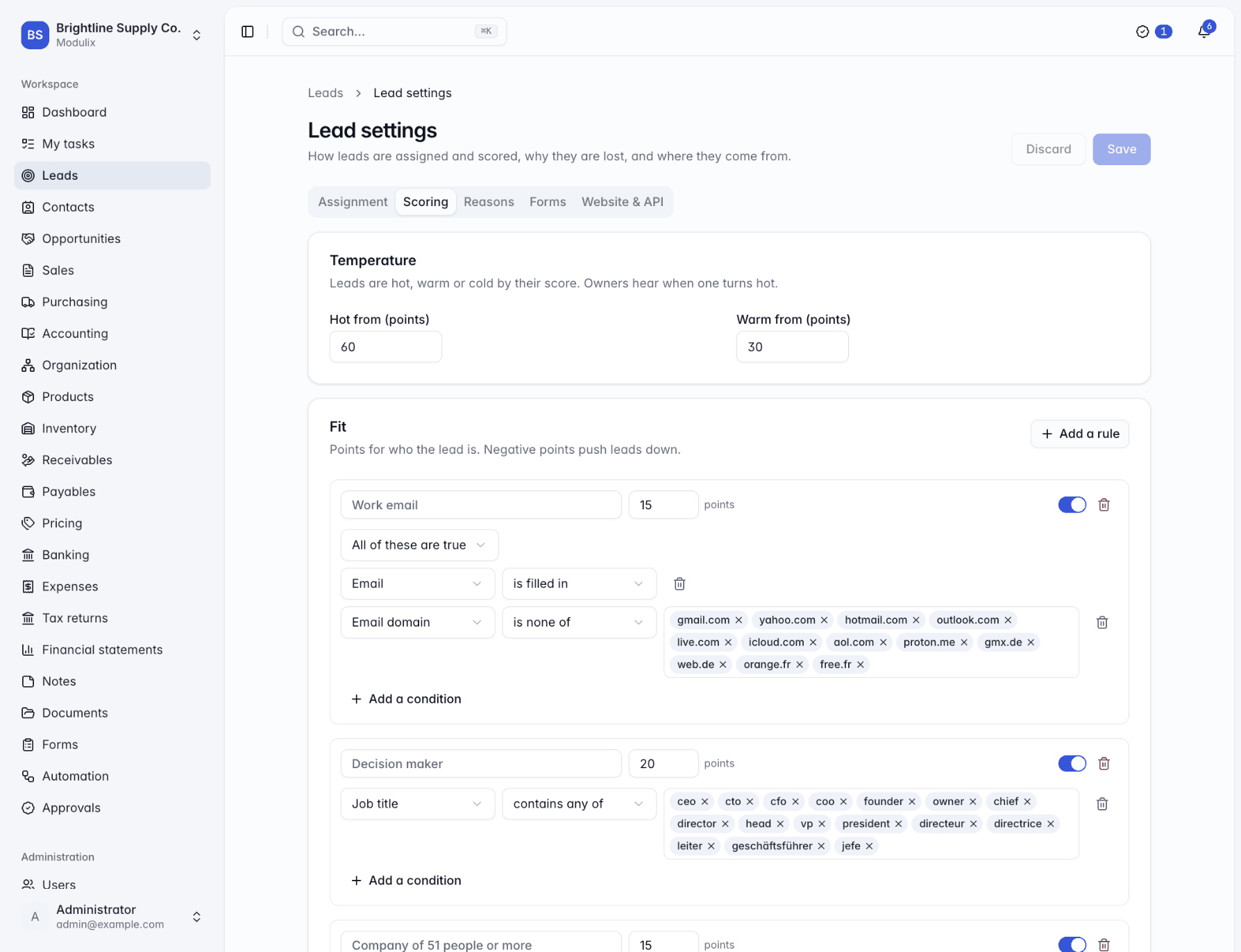Open the Email field dropdown
The image size is (1241, 952).
pos(417,584)
